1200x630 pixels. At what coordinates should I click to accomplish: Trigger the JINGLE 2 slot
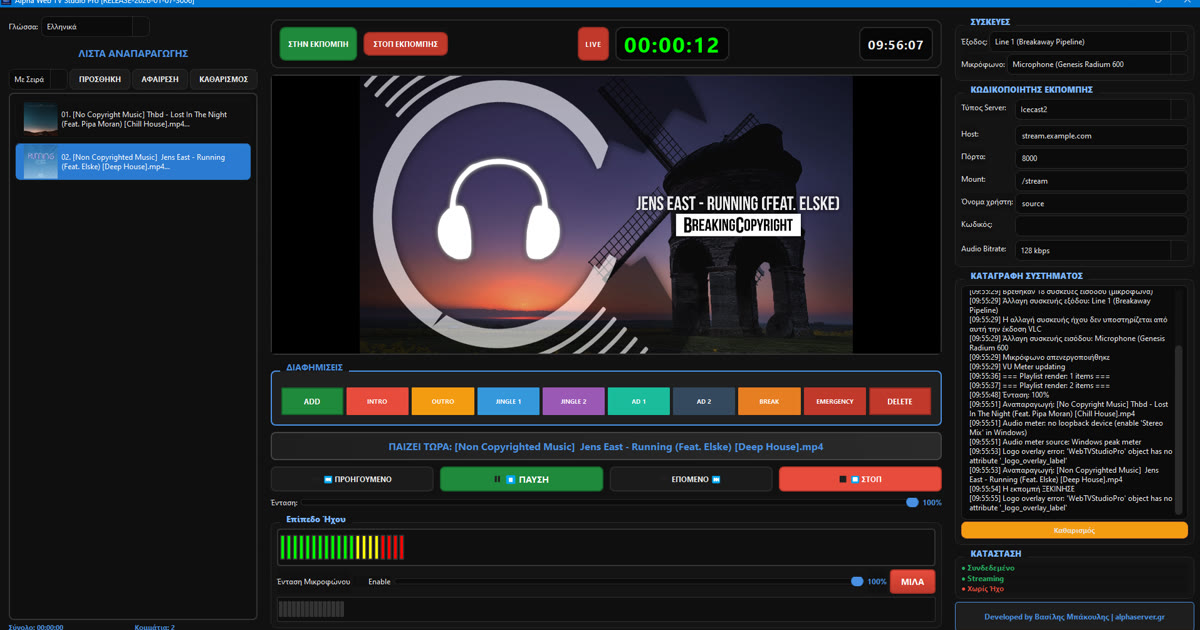click(573, 401)
